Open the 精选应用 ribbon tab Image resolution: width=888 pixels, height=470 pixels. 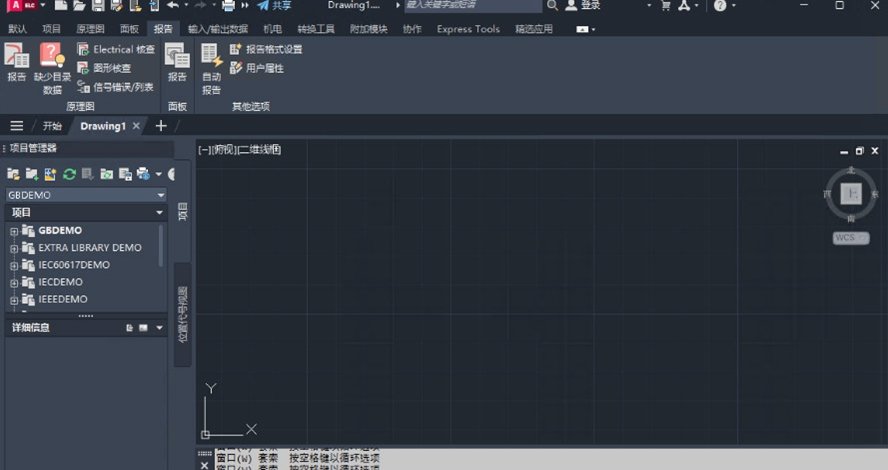533,29
